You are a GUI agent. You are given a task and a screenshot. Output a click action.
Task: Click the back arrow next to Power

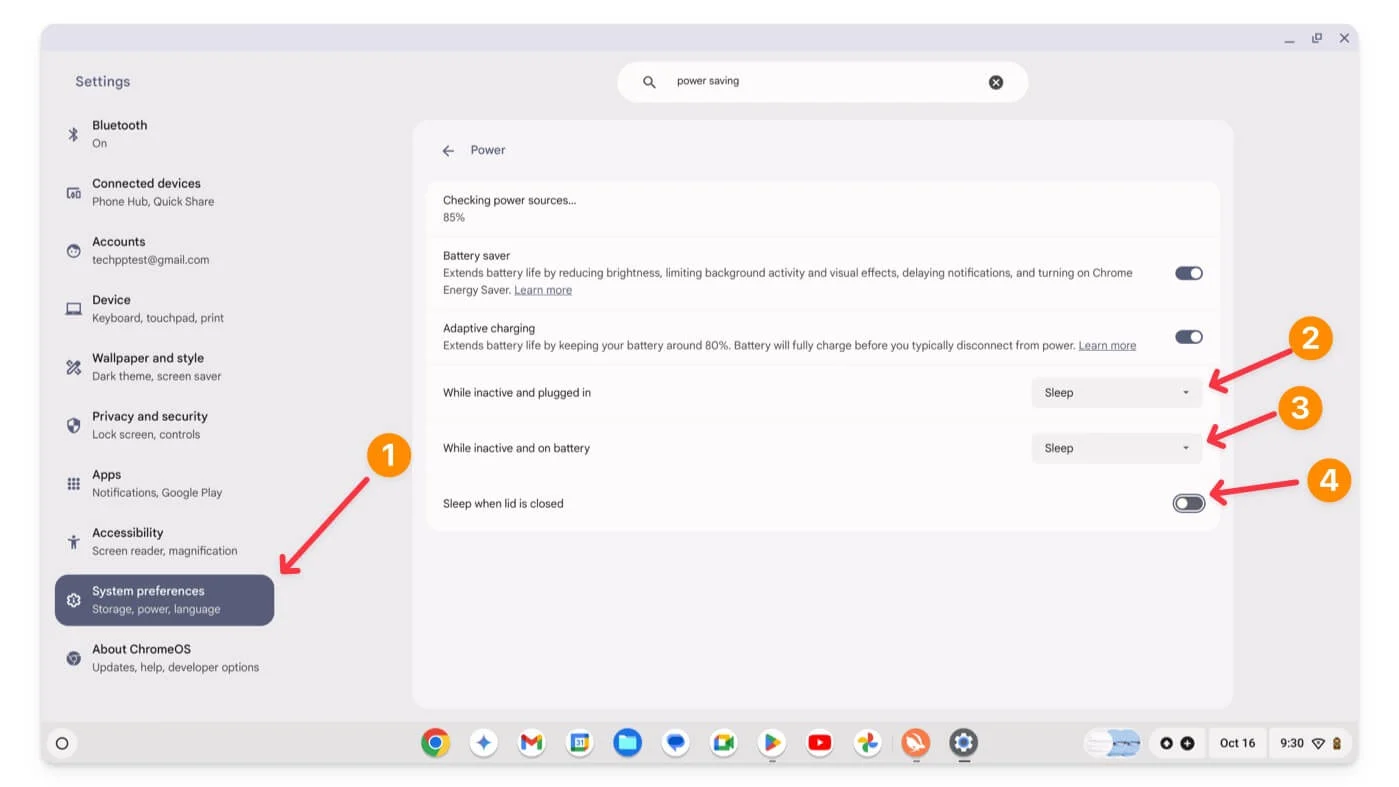(x=448, y=151)
